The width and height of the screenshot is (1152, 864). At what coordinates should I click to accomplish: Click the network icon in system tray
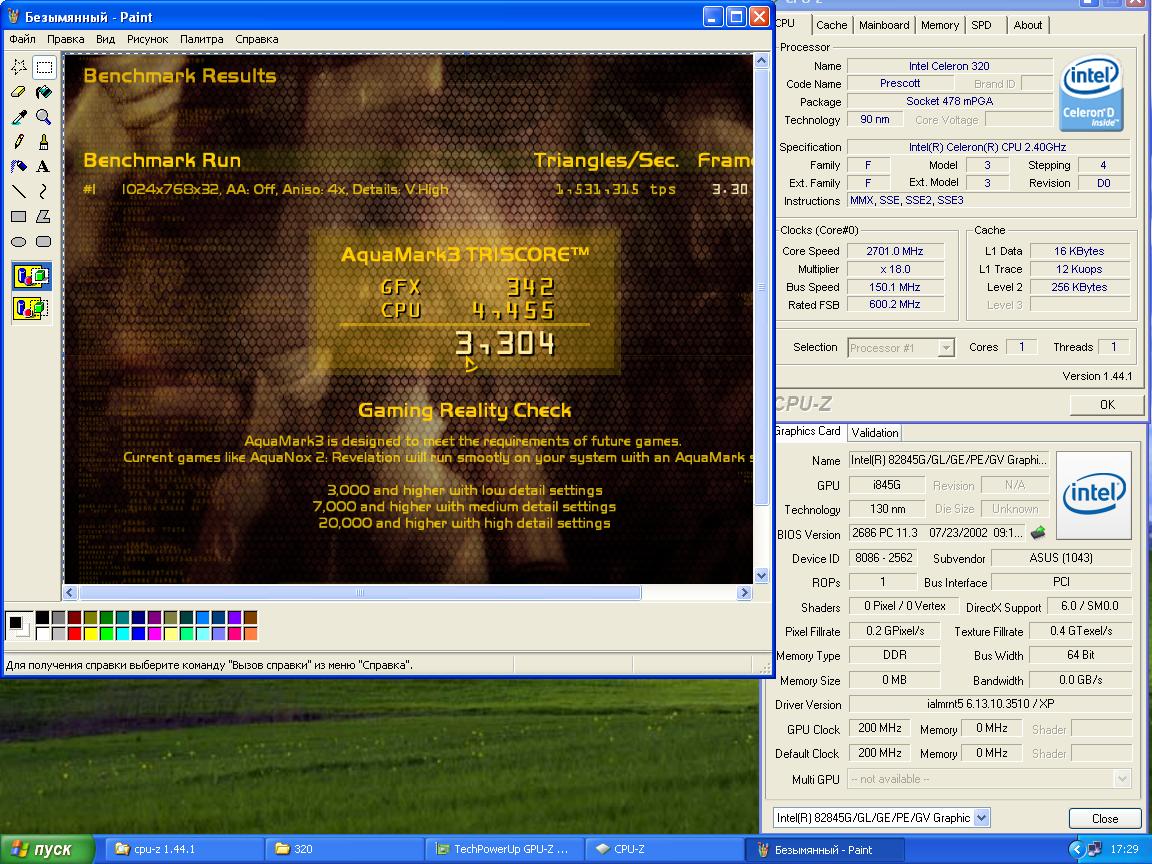(1095, 849)
